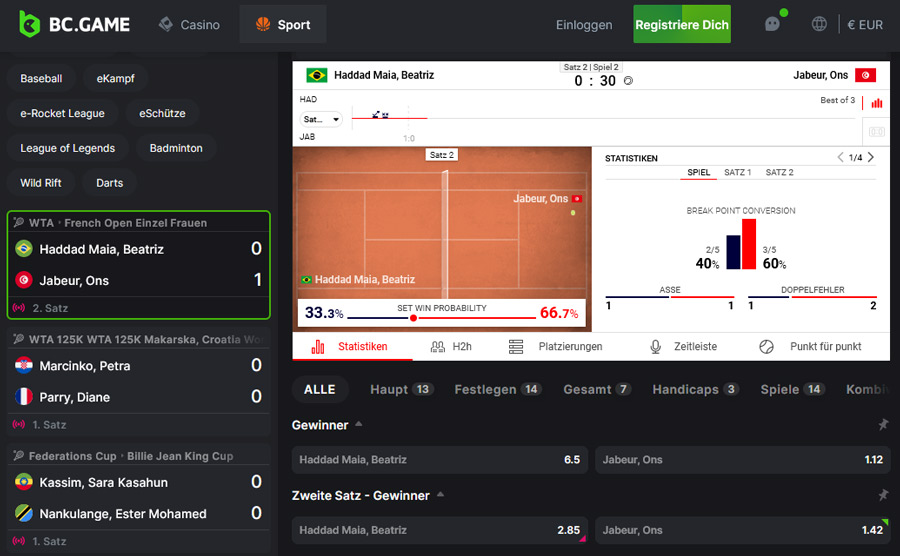Click France flag beside Parry

(x=24, y=396)
